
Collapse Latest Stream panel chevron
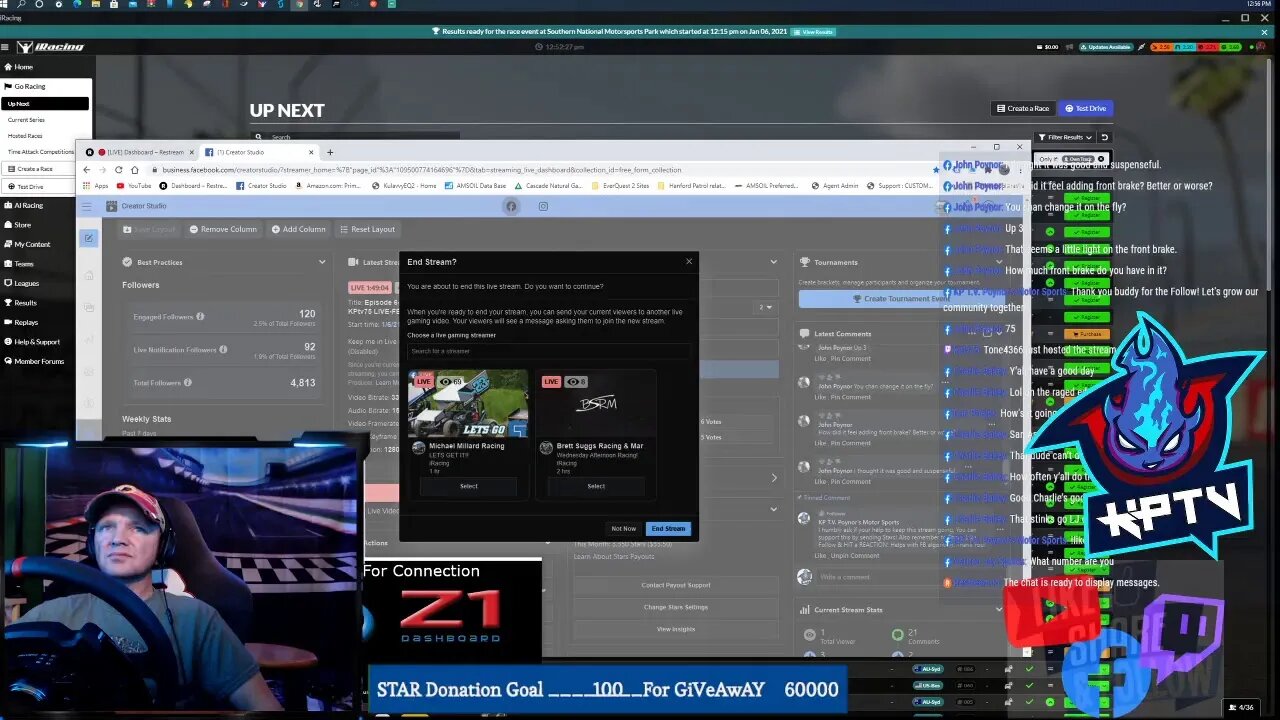click(774, 262)
